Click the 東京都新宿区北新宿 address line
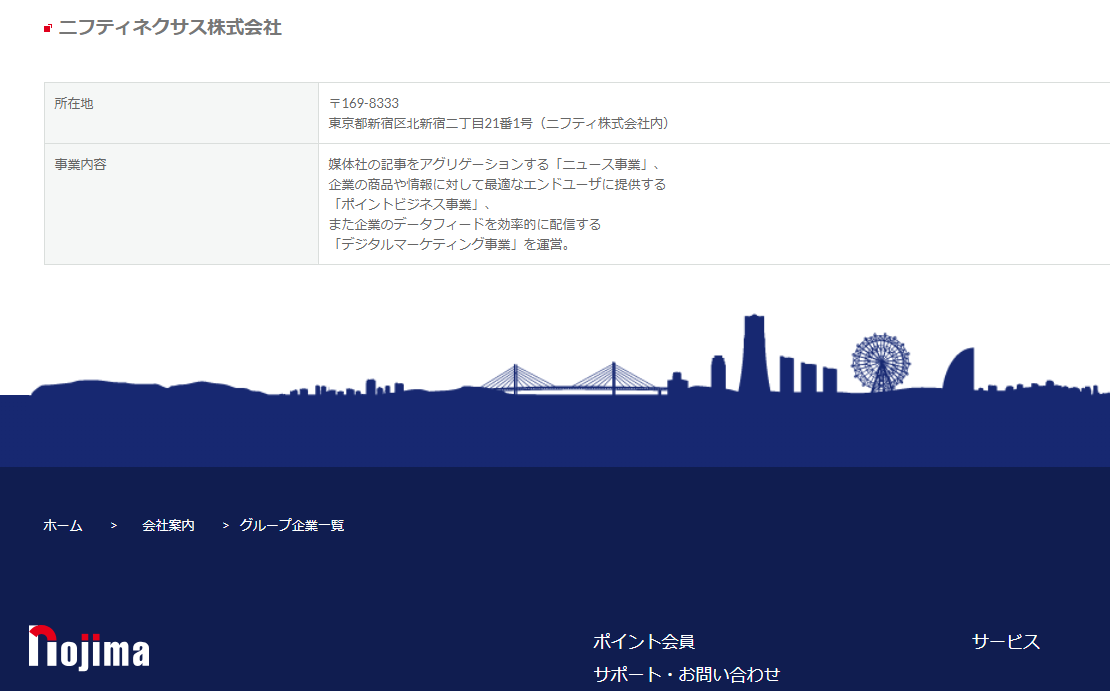This screenshot has width=1110, height=691. pos(498,123)
